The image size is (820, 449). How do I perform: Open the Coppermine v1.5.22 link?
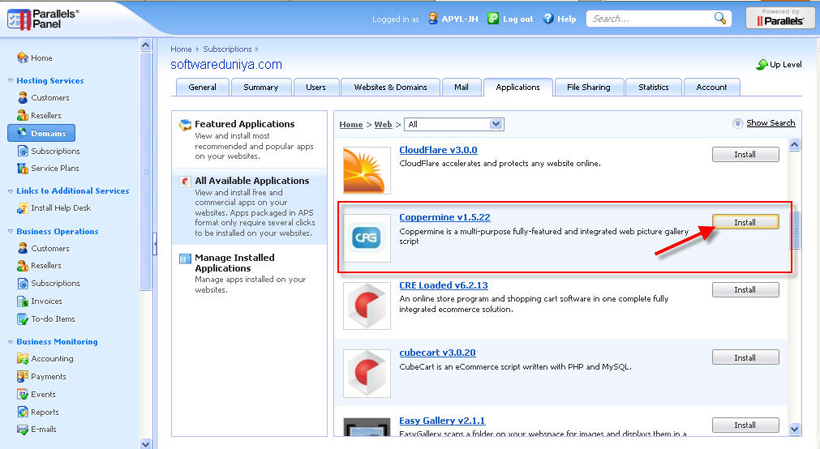pos(445,217)
